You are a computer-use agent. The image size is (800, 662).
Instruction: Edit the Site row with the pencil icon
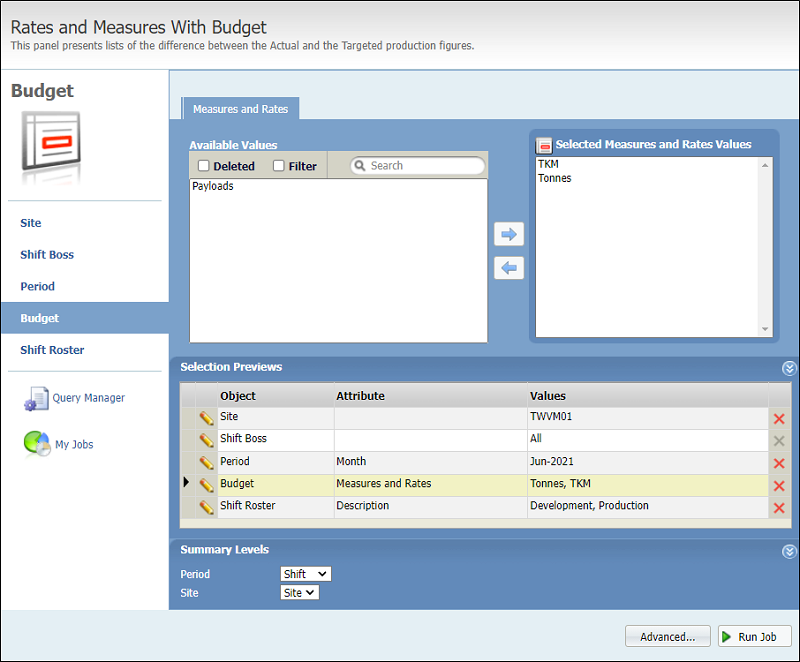coord(207,418)
